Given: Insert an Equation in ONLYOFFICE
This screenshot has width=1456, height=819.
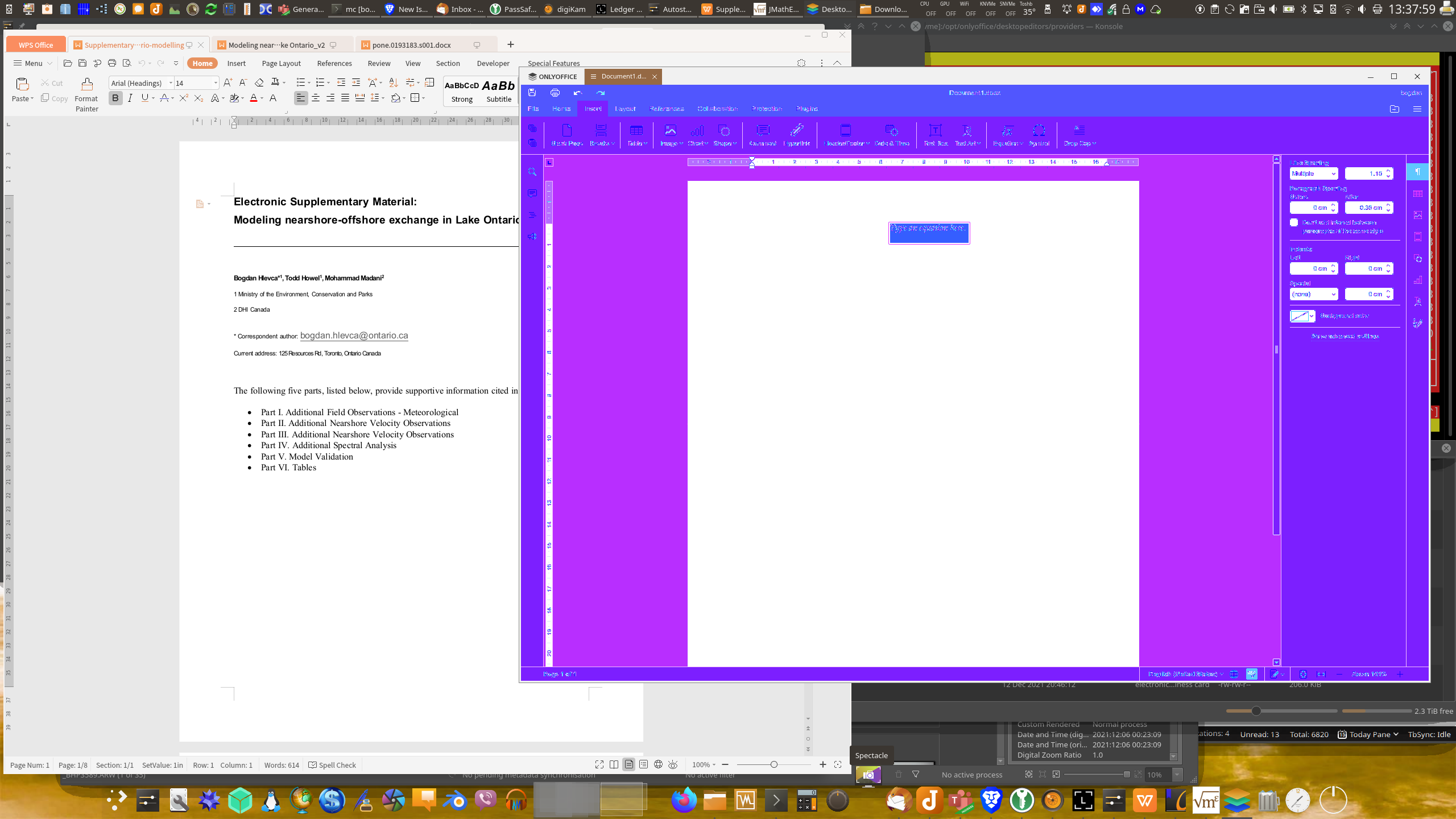Looking at the screenshot, I should click(1006, 135).
